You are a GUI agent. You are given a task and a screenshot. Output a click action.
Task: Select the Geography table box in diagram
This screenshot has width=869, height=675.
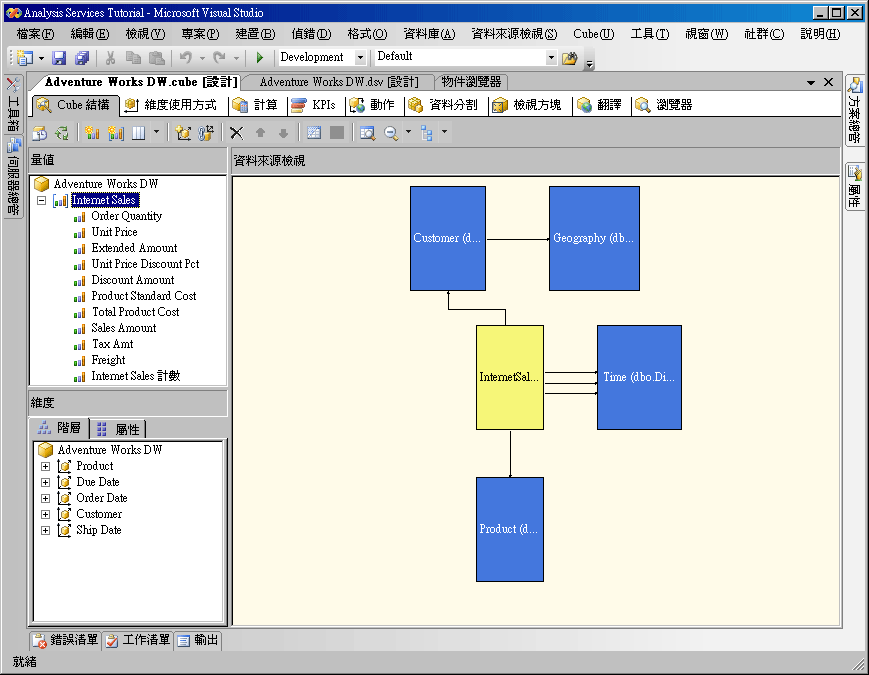594,238
